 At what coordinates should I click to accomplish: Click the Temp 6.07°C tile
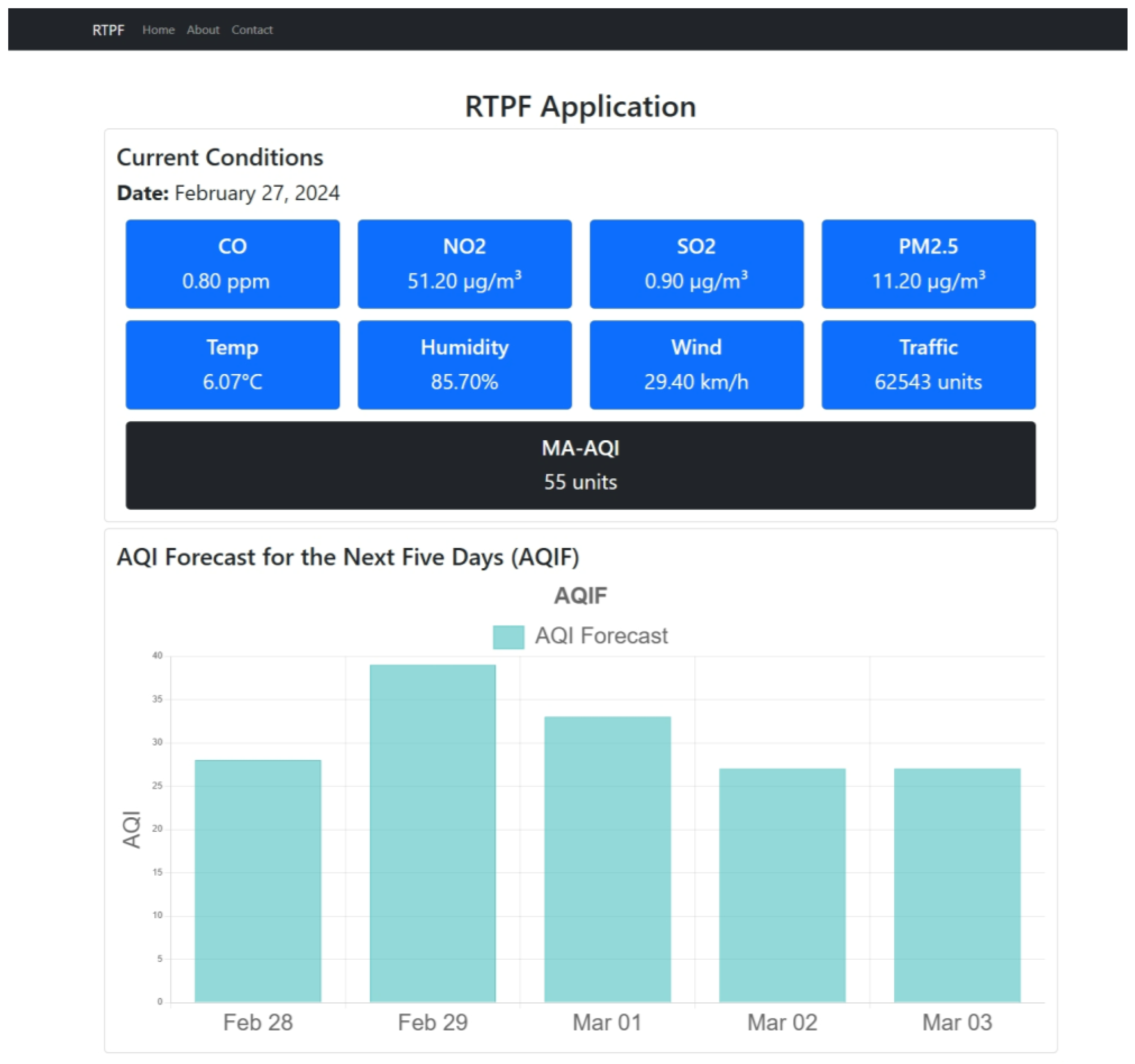[232, 364]
